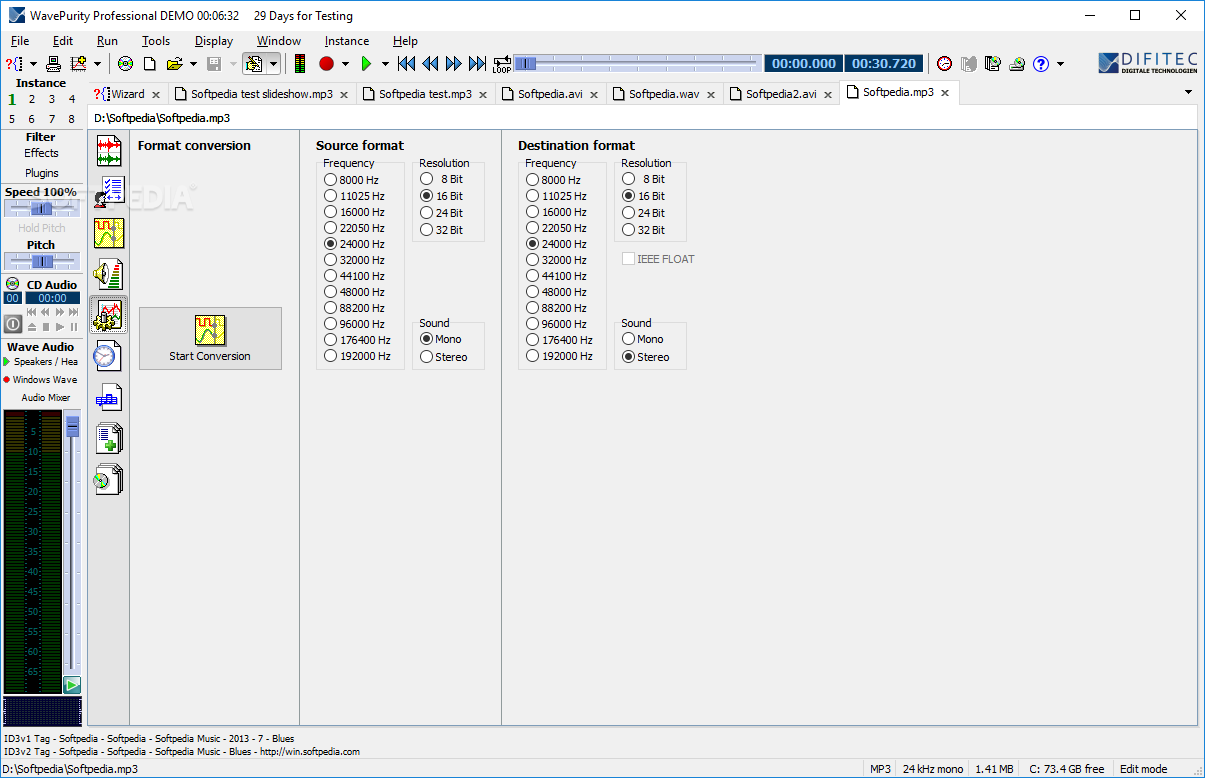
Task: Click the red clock timer toolbar icon
Action: click(x=945, y=64)
